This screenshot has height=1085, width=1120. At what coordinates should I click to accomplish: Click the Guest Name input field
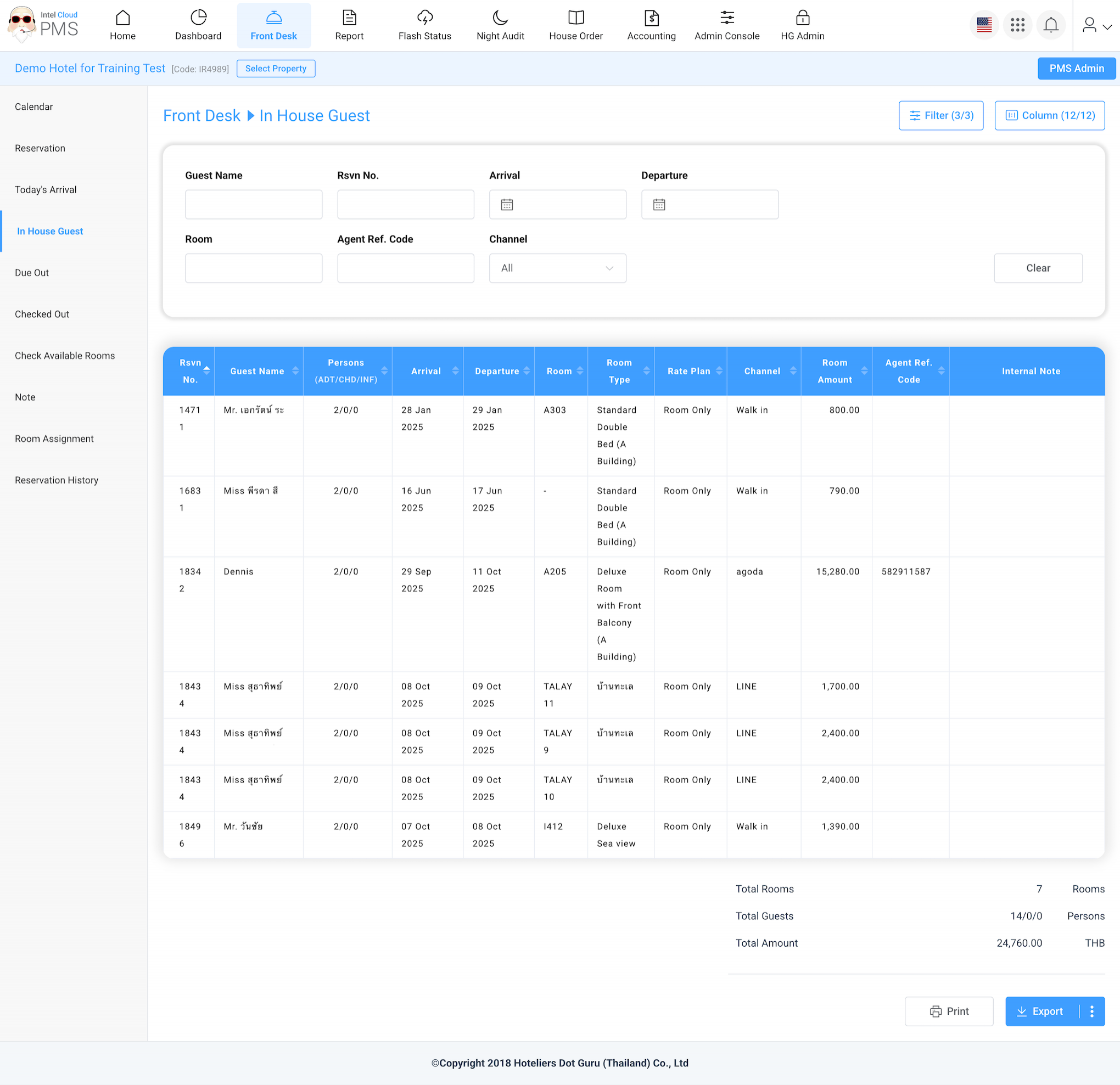coord(253,205)
